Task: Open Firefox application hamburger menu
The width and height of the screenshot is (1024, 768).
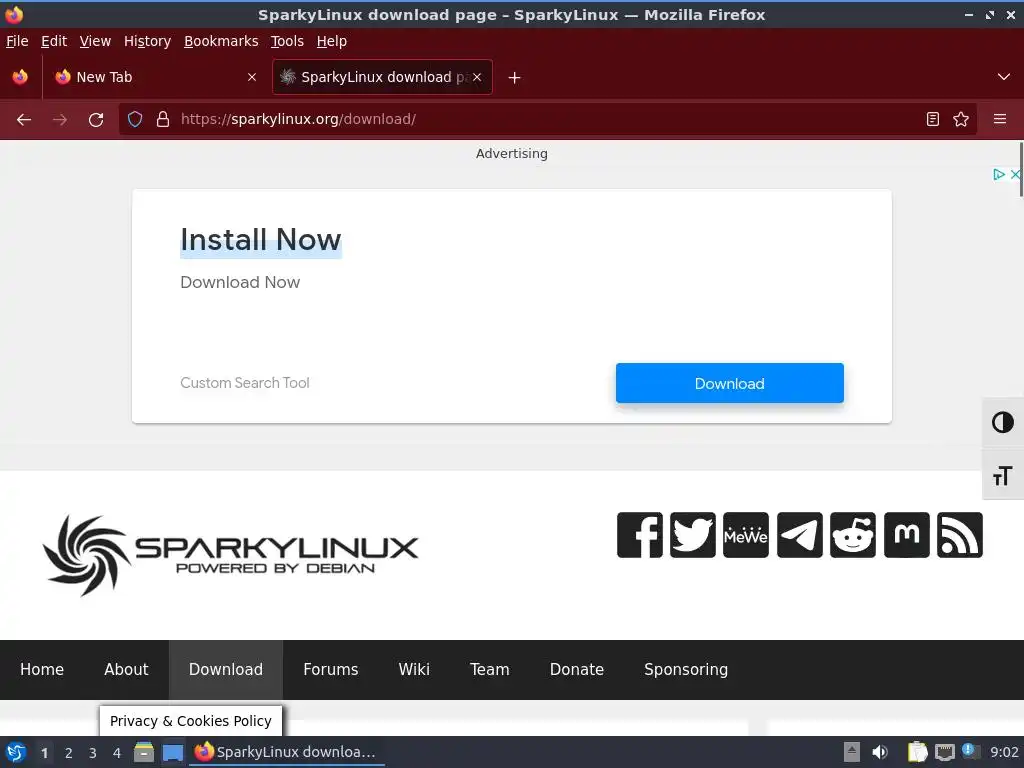Action: pos(999,119)
